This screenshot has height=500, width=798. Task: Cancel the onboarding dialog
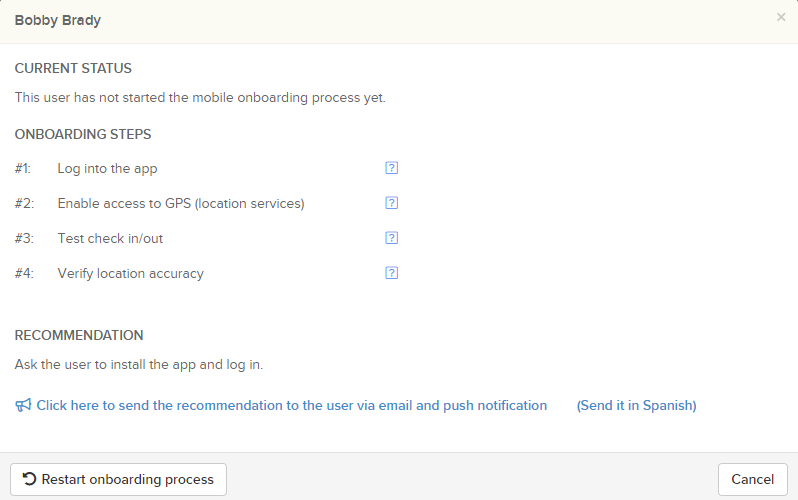(753, 480)
